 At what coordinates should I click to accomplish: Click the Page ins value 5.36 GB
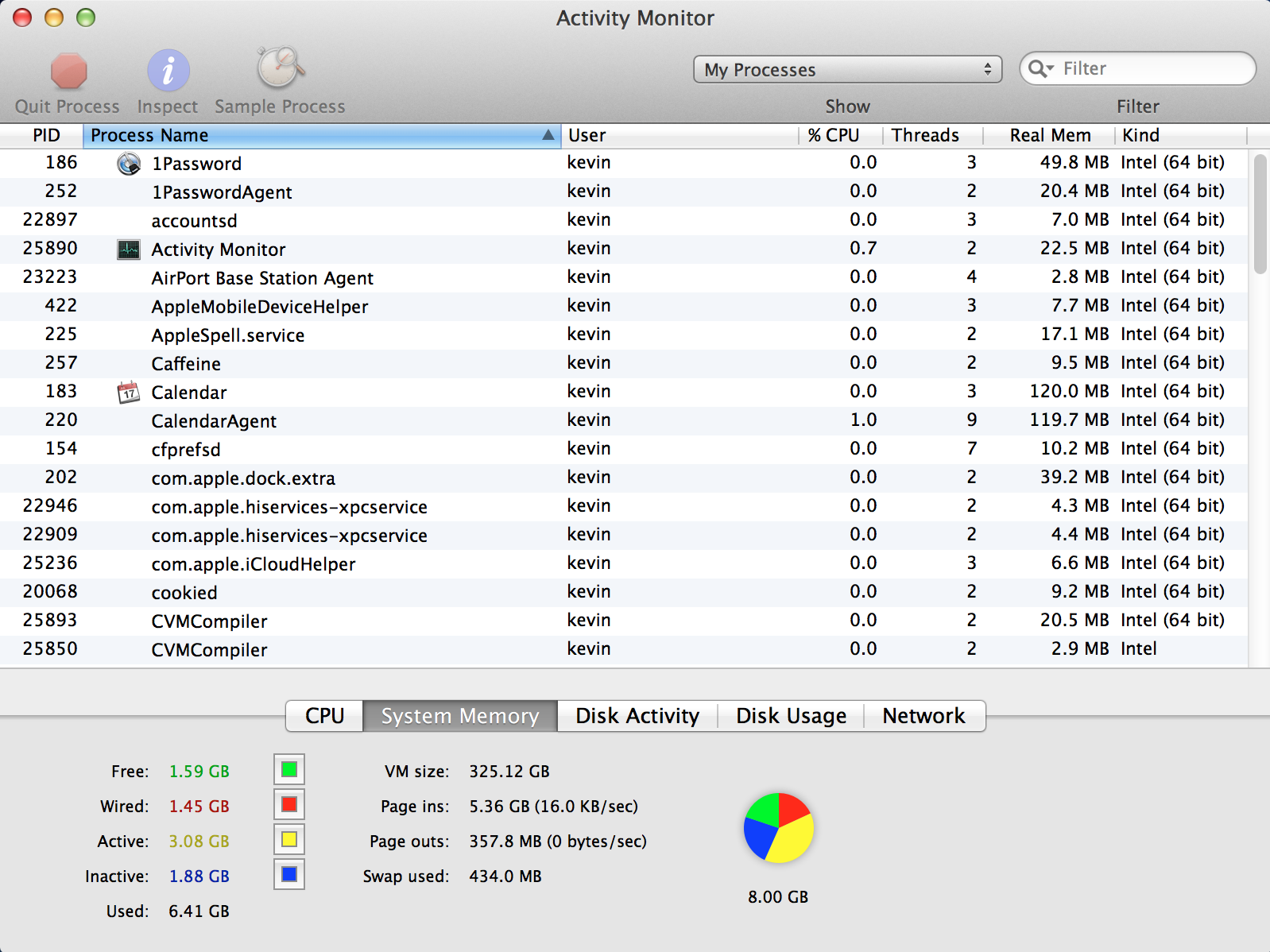[499, 807]
